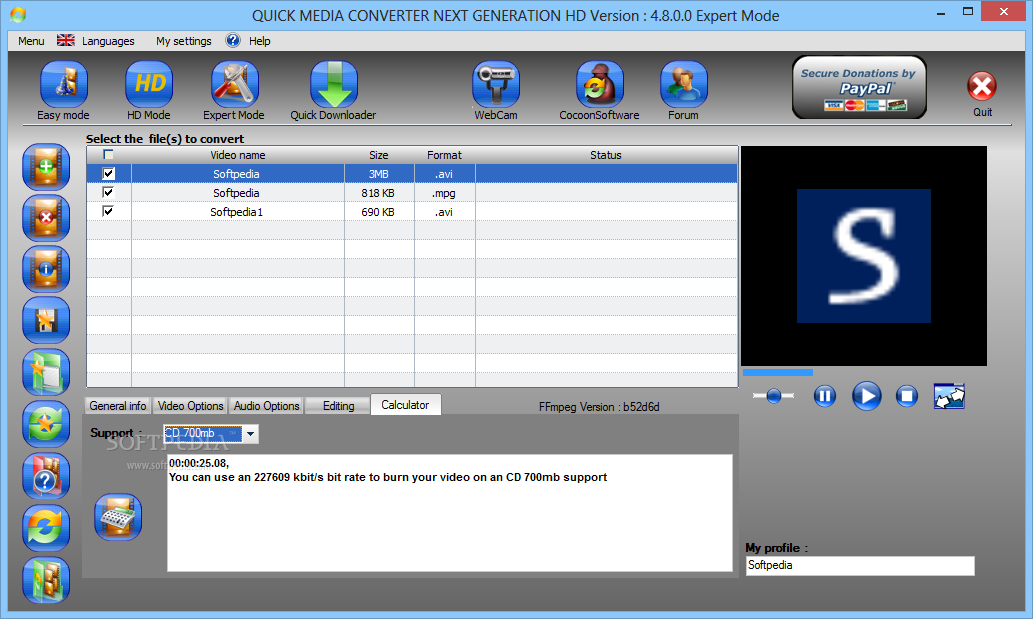Stop the video preview
The height and width of the screenshot is (619, 1033).
click(907, 396)
